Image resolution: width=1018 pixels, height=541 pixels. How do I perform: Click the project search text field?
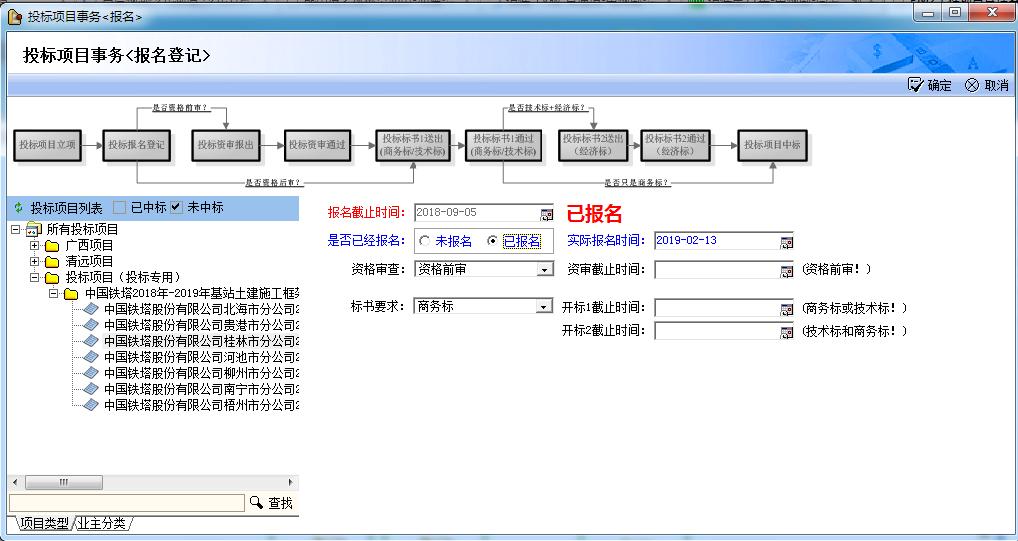click(126, 503)
